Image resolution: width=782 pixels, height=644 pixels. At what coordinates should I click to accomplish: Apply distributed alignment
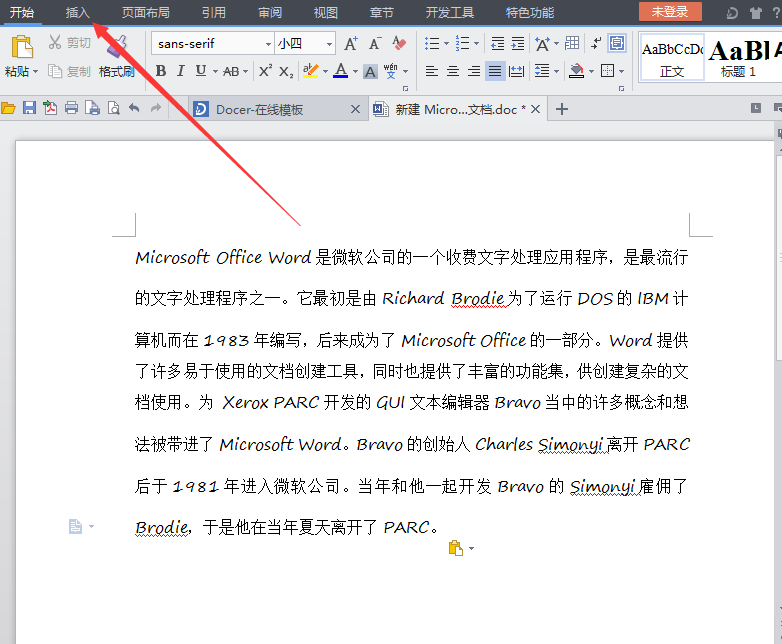coord(516,72)
